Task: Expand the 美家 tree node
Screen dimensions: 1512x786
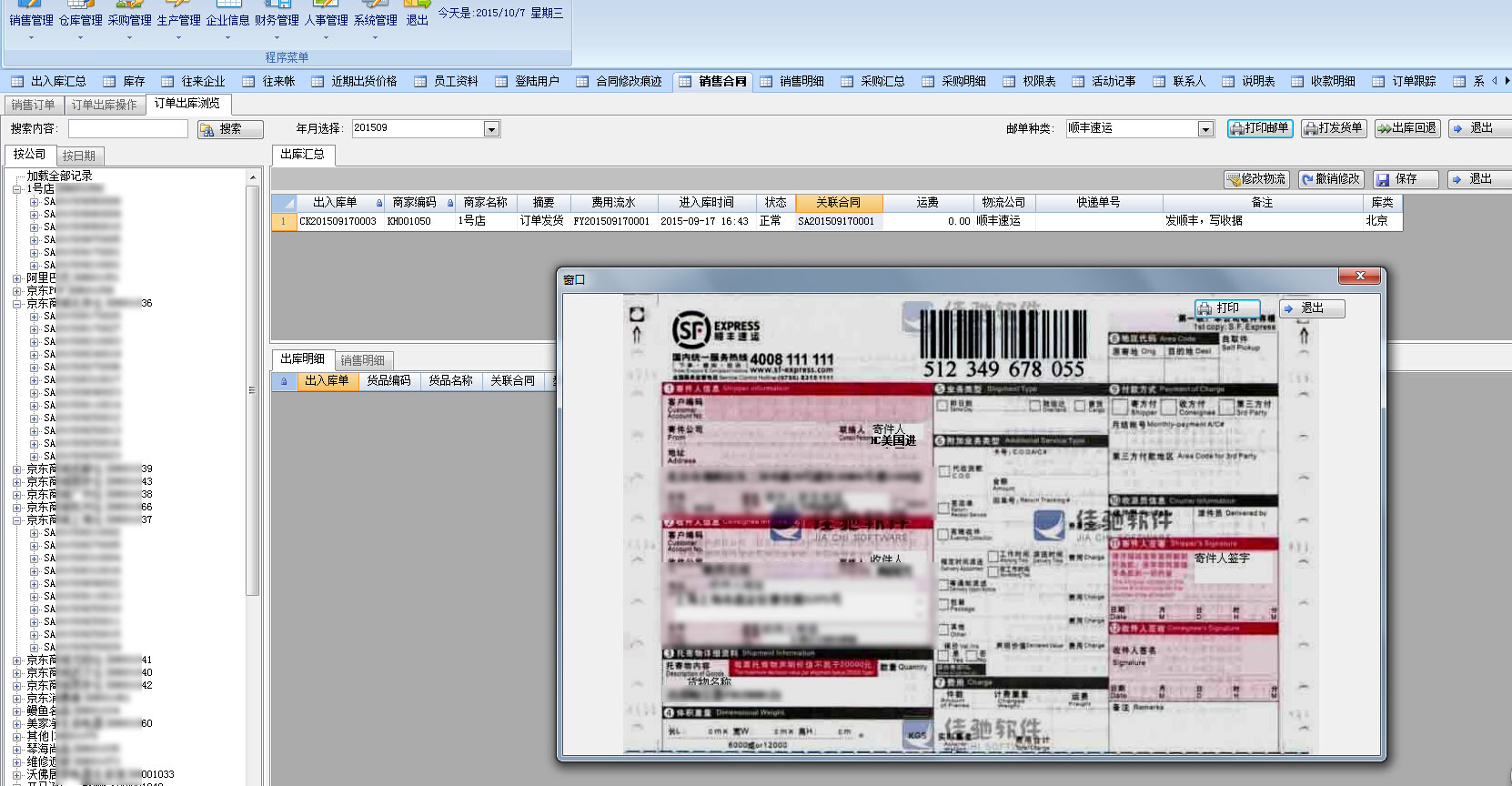Action: click(x=16, y=724)
